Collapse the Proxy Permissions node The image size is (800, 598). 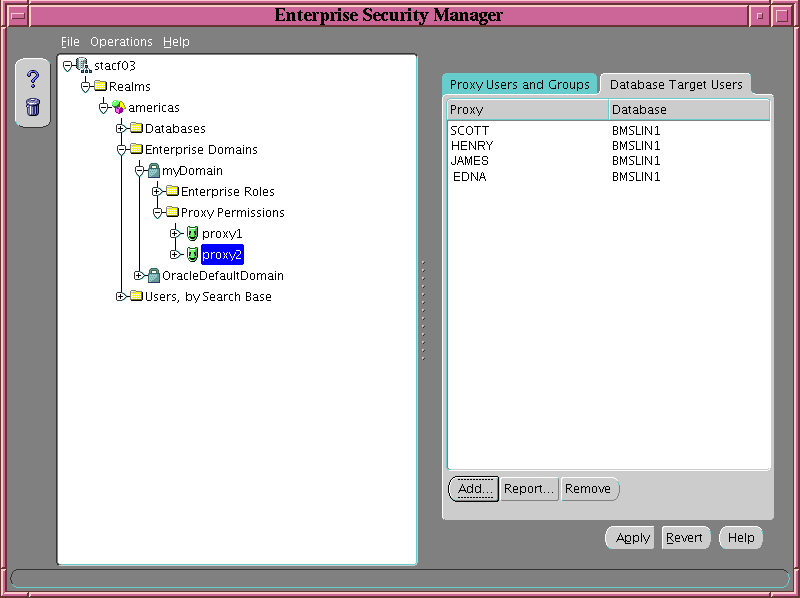pos(157,213)
